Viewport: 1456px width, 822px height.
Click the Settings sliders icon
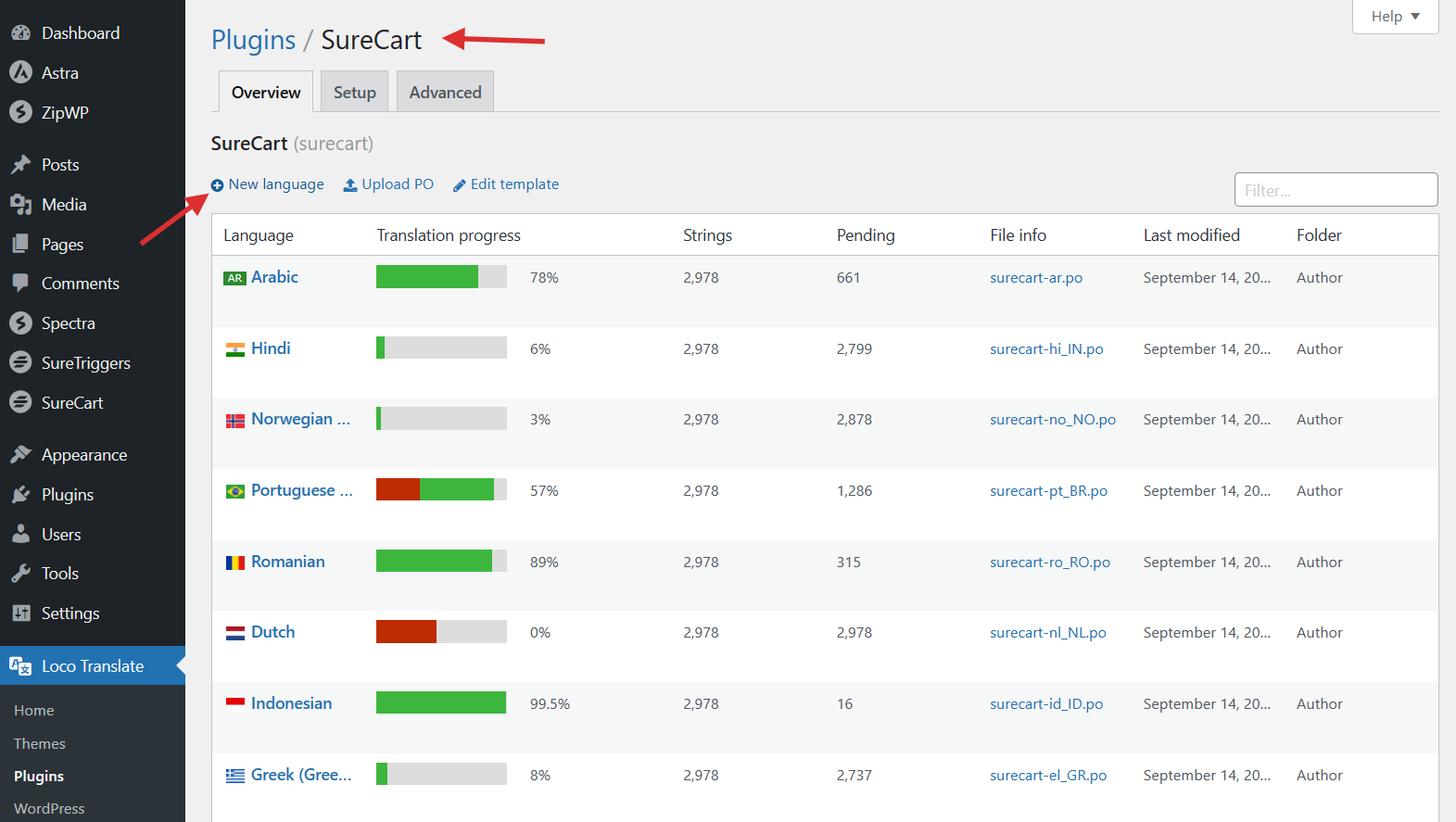coord(20,613)
